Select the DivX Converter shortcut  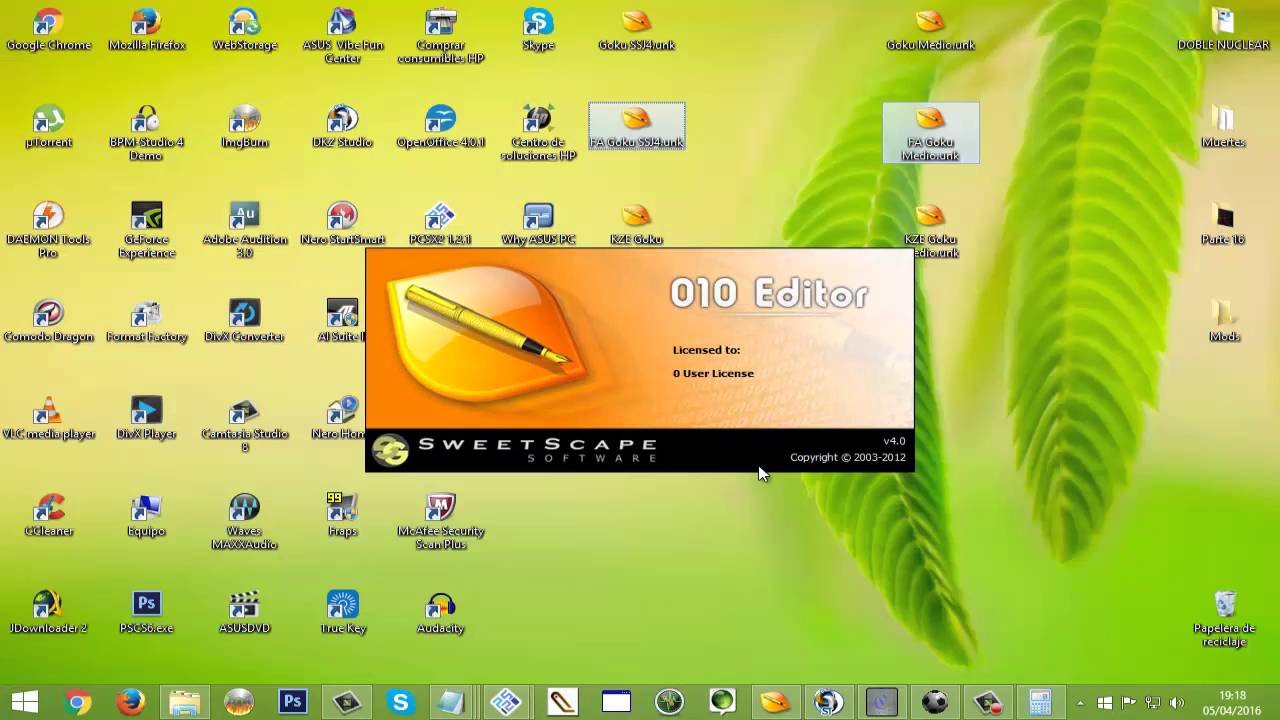tap(244, 320)
